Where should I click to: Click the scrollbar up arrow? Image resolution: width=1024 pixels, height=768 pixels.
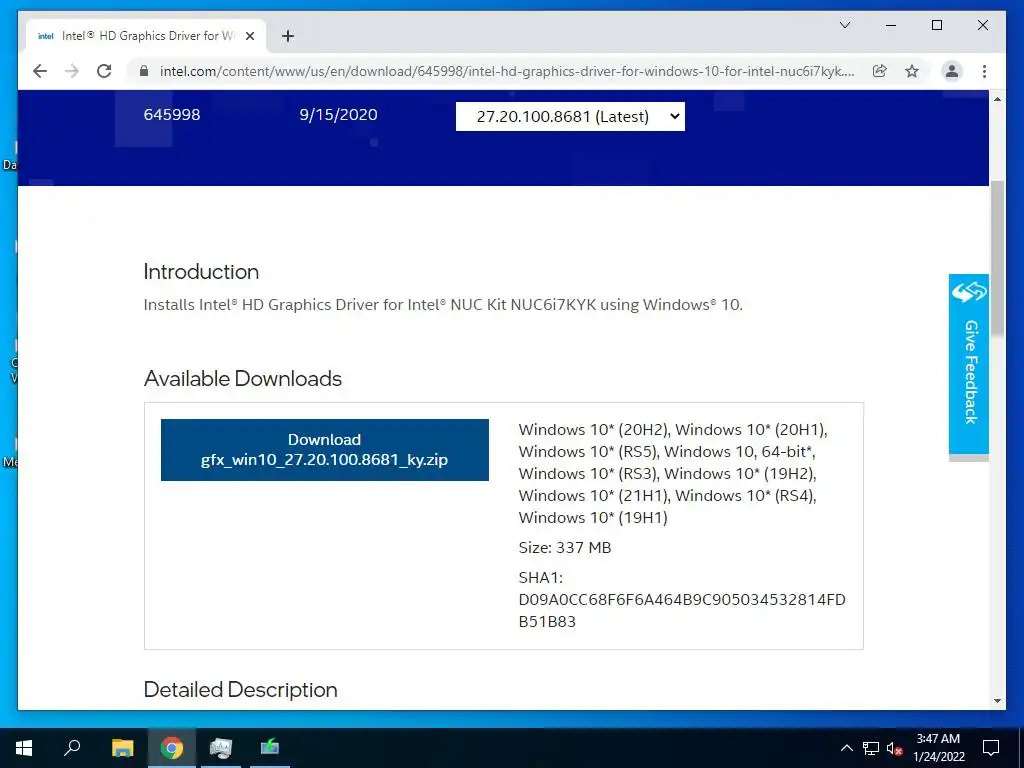pos(997,99)
